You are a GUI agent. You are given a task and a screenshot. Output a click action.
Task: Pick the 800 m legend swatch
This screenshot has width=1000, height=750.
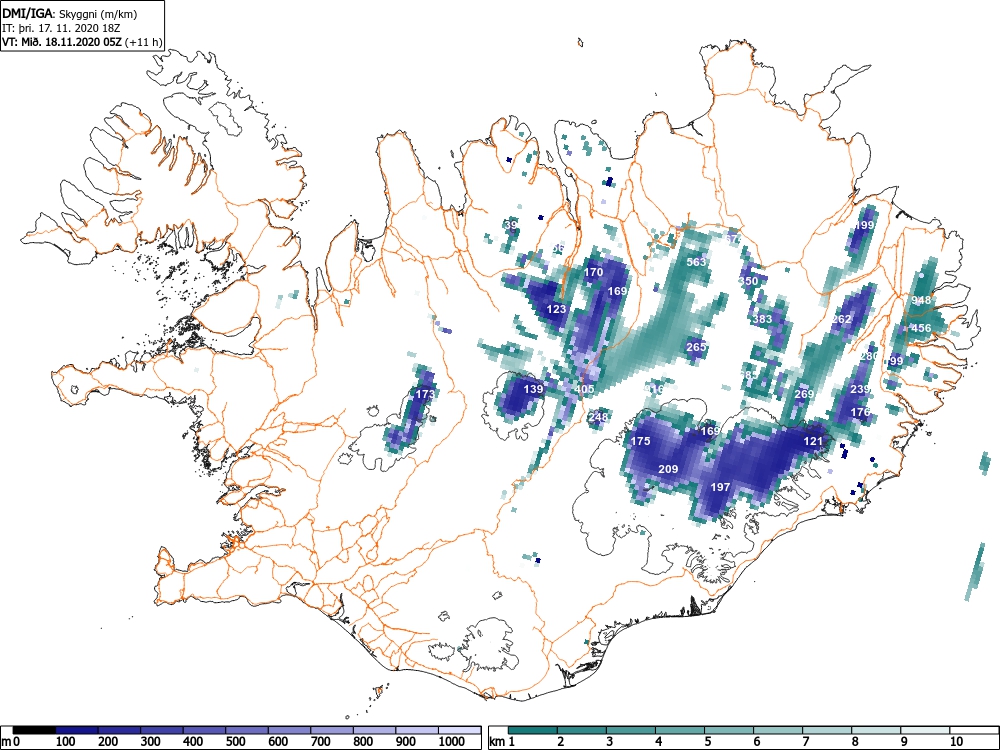click(374, 730)
